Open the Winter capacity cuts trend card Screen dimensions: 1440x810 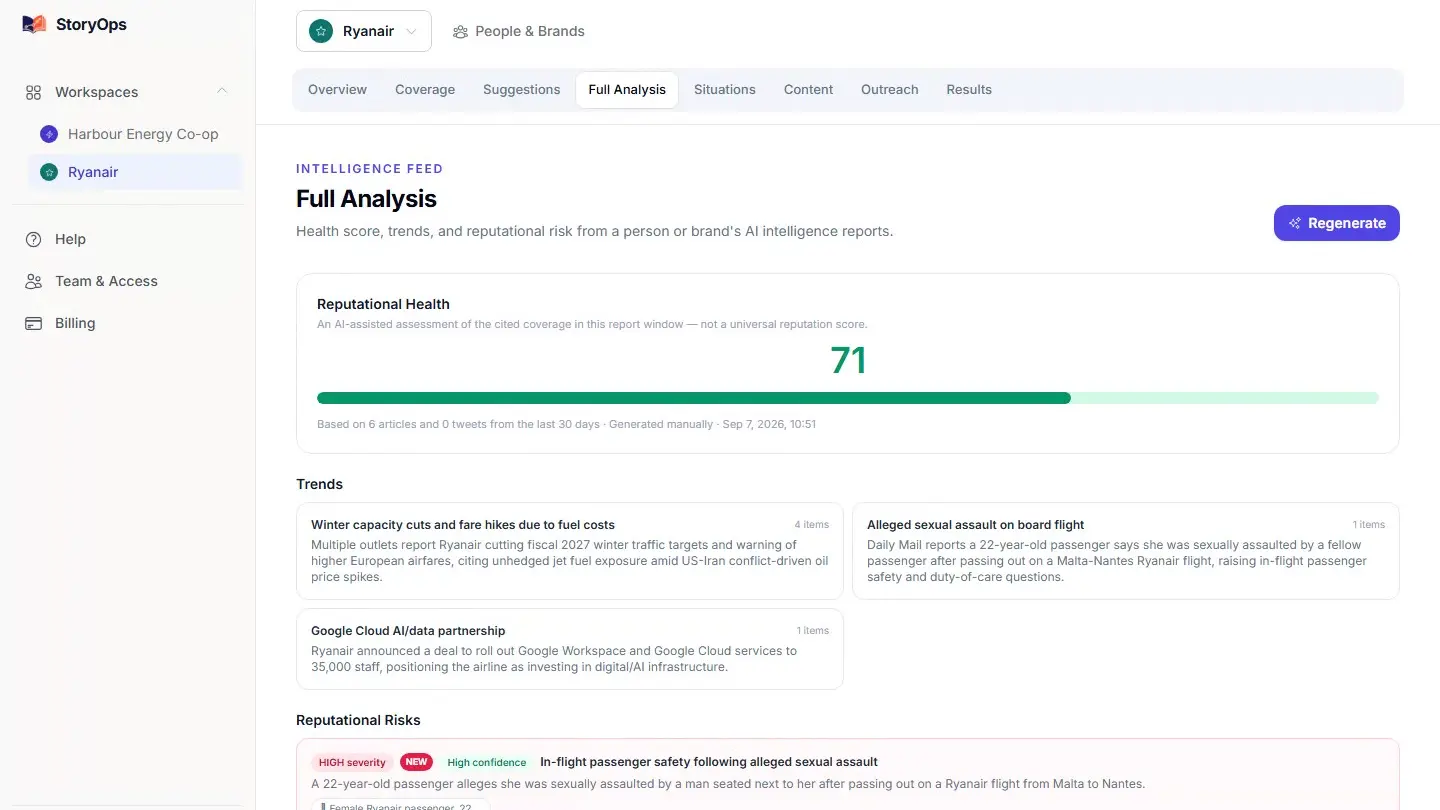[x=570, y=551]
